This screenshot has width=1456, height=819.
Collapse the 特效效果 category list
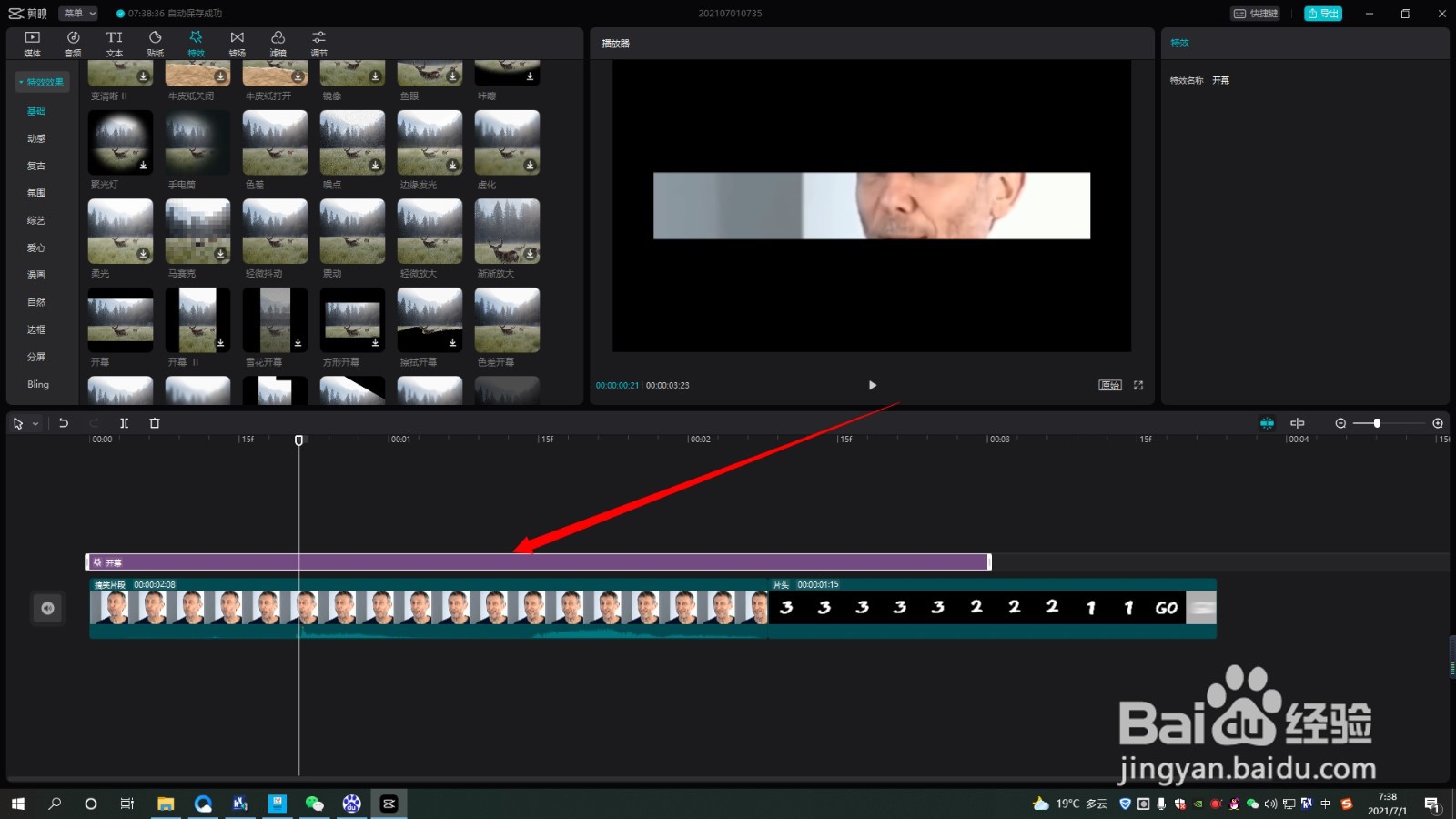coord(42,82)
